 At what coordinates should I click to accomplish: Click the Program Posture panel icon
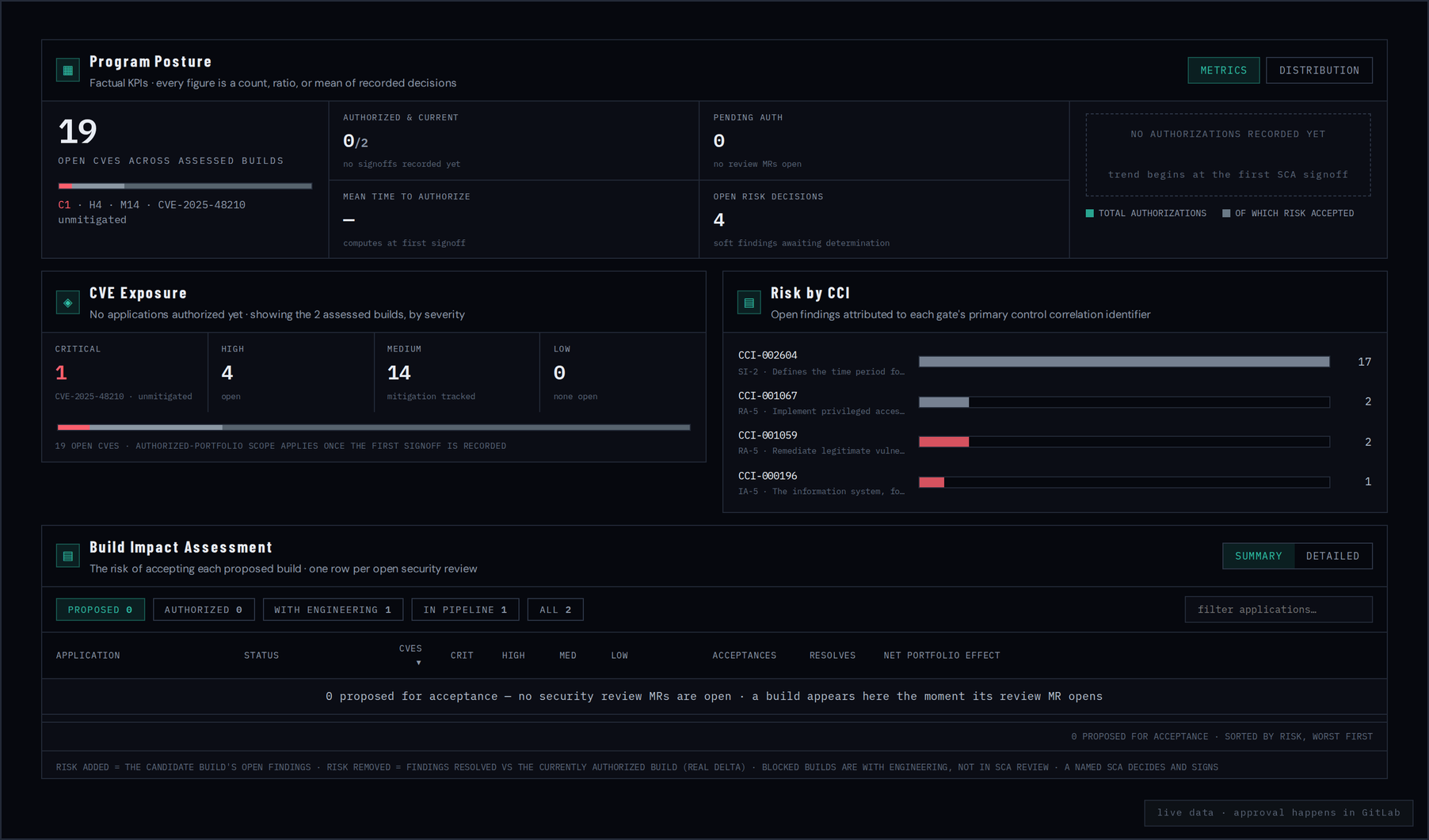(68, 70)
